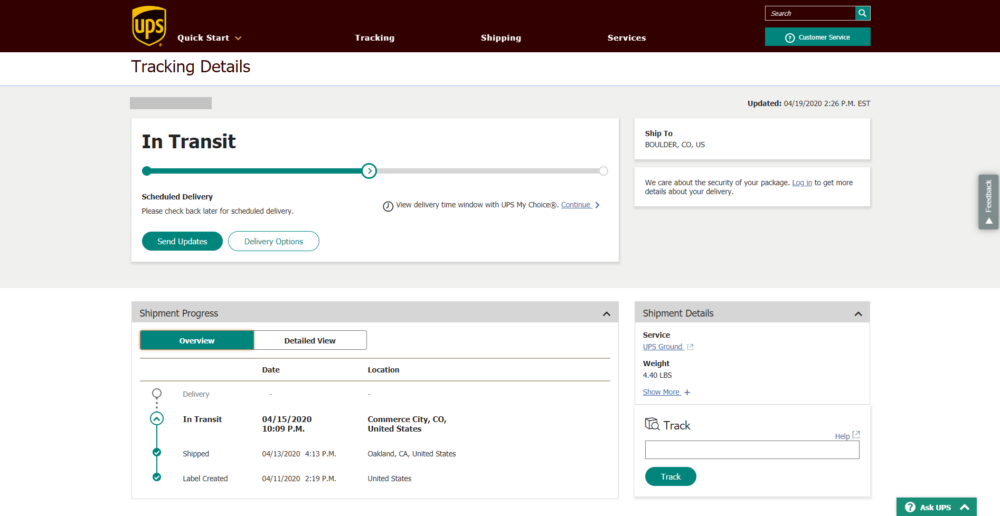Viewport: 1000px width, 516px height.
Task: Expand Show More shipment details
Action: [666, 392]
